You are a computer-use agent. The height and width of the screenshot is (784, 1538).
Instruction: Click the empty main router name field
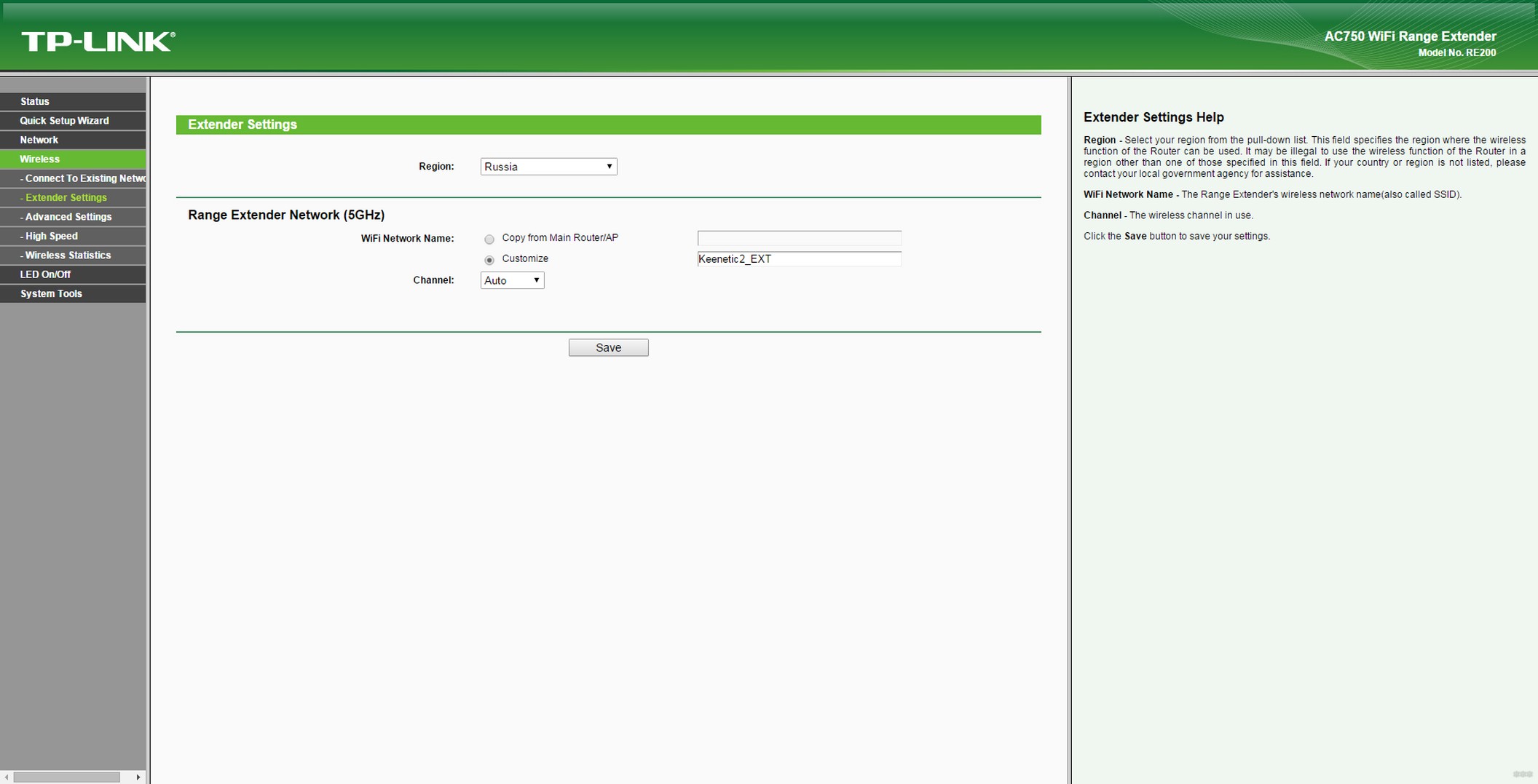799,238
